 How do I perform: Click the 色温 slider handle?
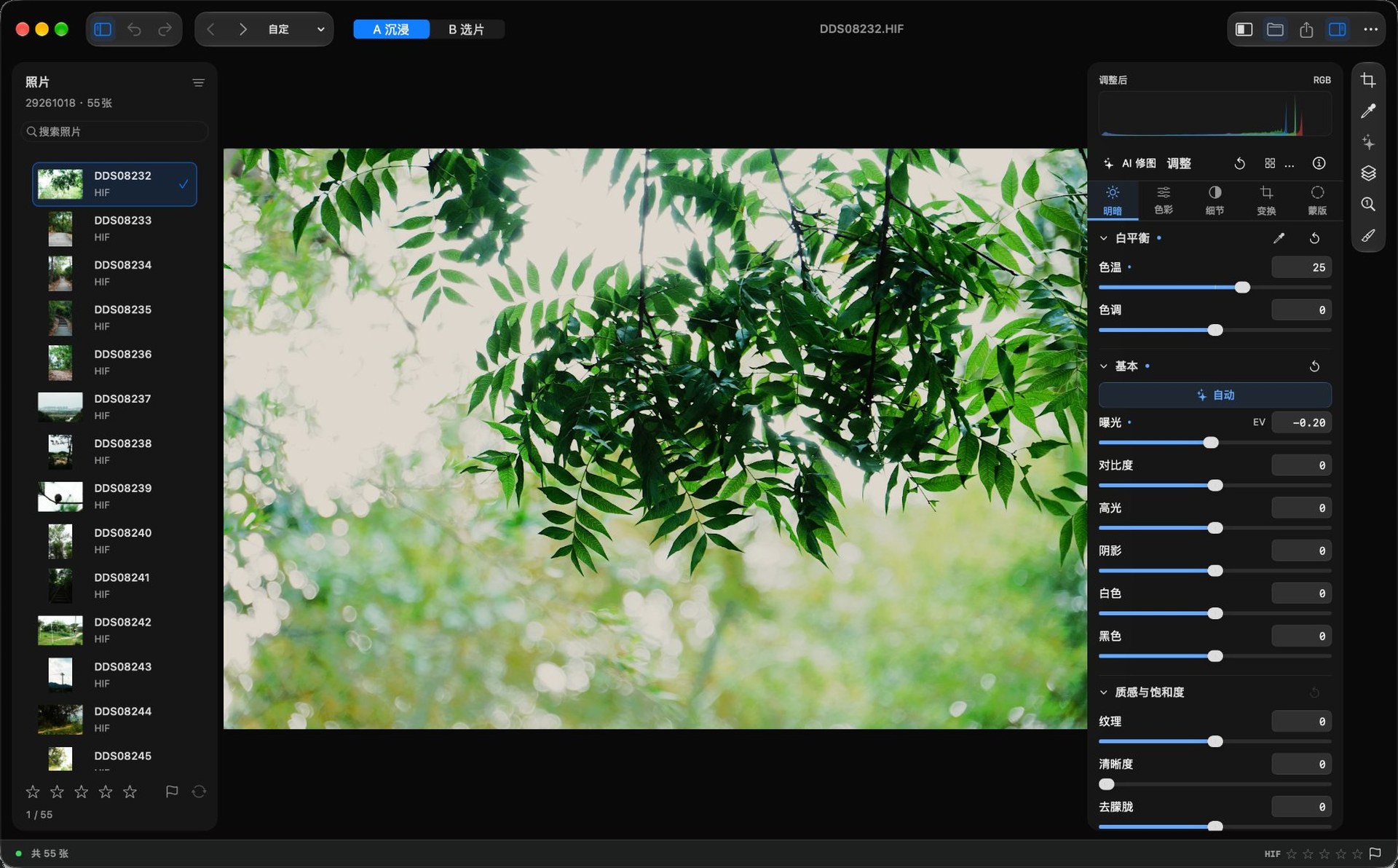[x=1242, y=288]
